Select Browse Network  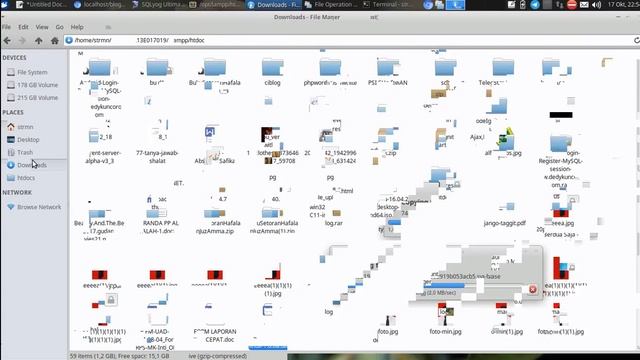(34, 207)
